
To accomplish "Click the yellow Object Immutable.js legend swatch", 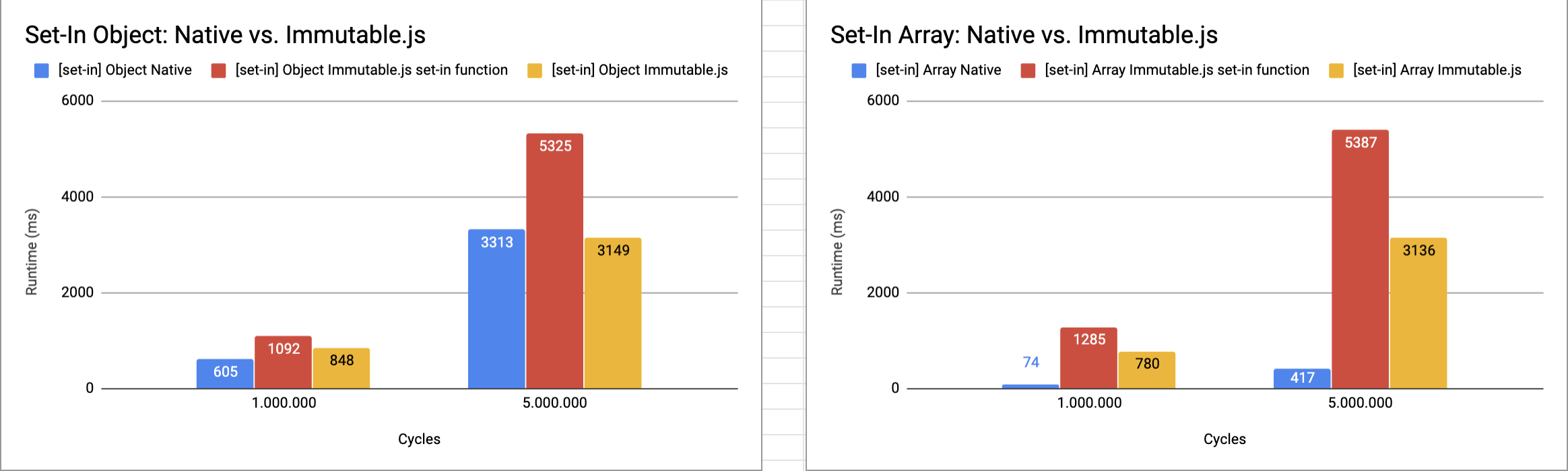I will (535, 71).
